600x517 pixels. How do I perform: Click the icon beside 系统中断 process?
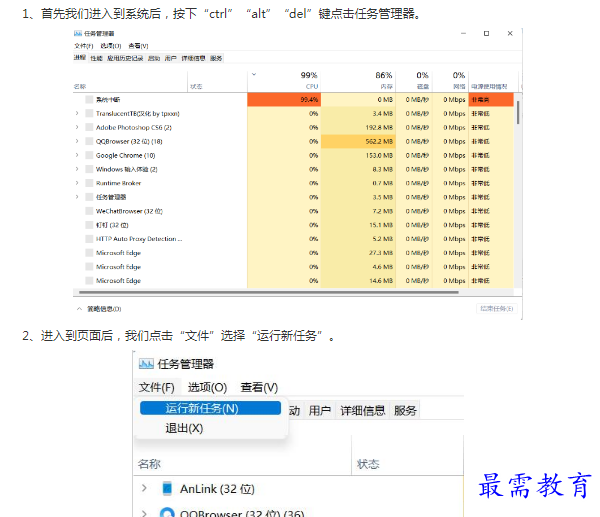pos(89,99)
